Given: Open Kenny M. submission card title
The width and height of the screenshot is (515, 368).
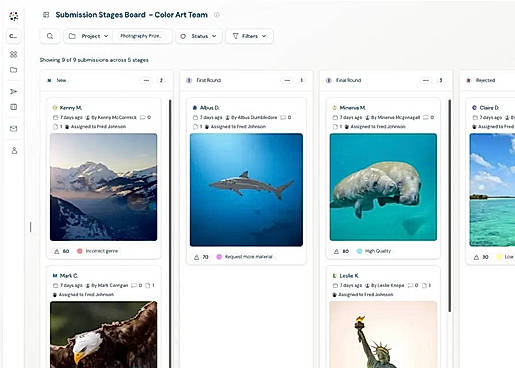Looking at the screenshot, I should (71, 108).
